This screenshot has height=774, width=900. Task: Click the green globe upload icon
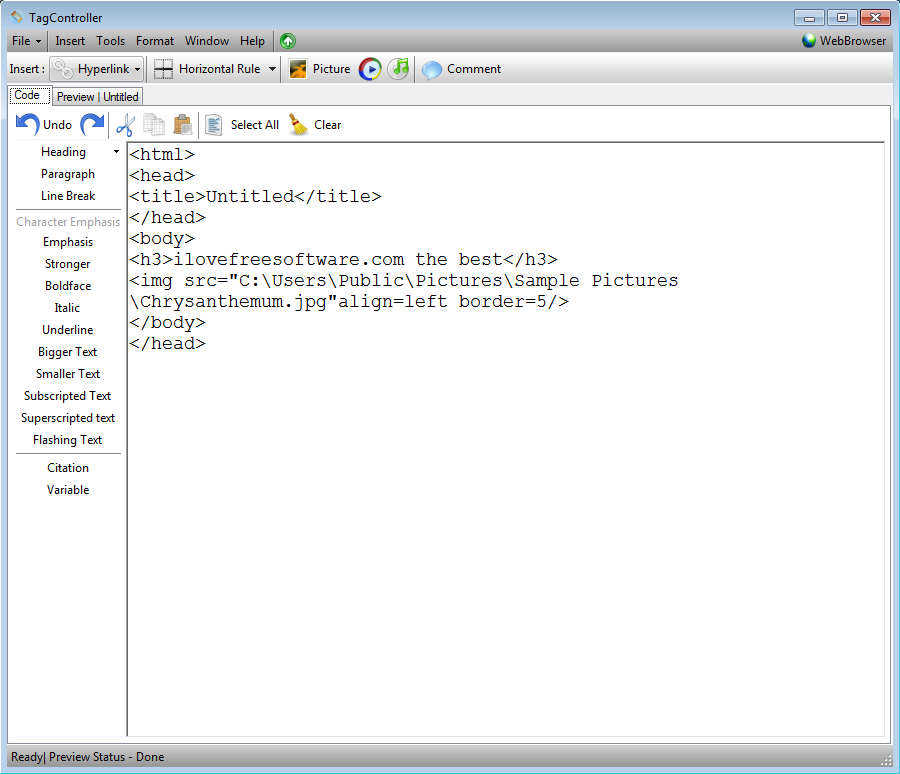click(287, 40)
